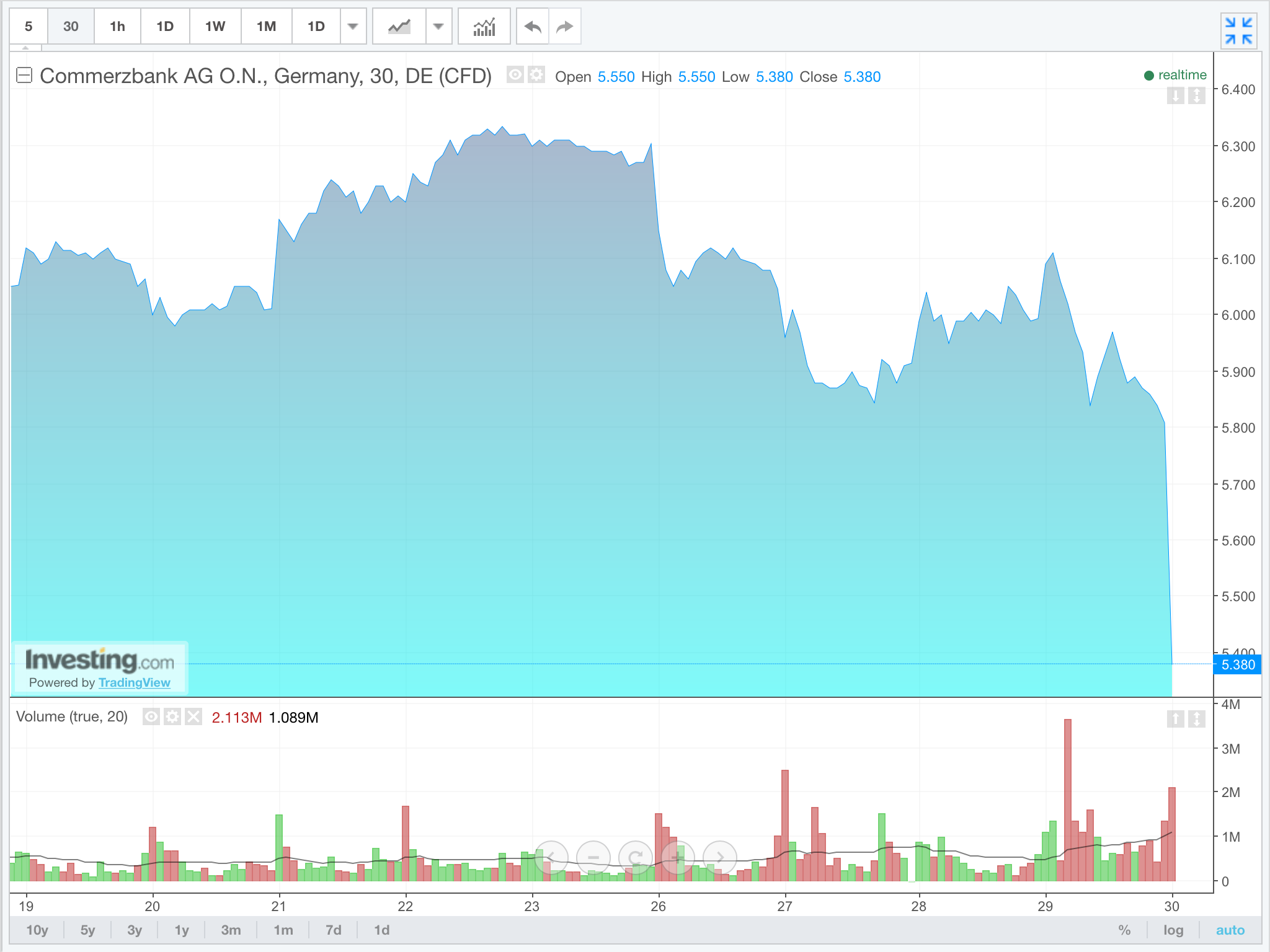Exit fullscreen with the collapse arrows icon
Image resolution: width=1270 pixels, height=952 pixels.
click(x=1238, y=31)
